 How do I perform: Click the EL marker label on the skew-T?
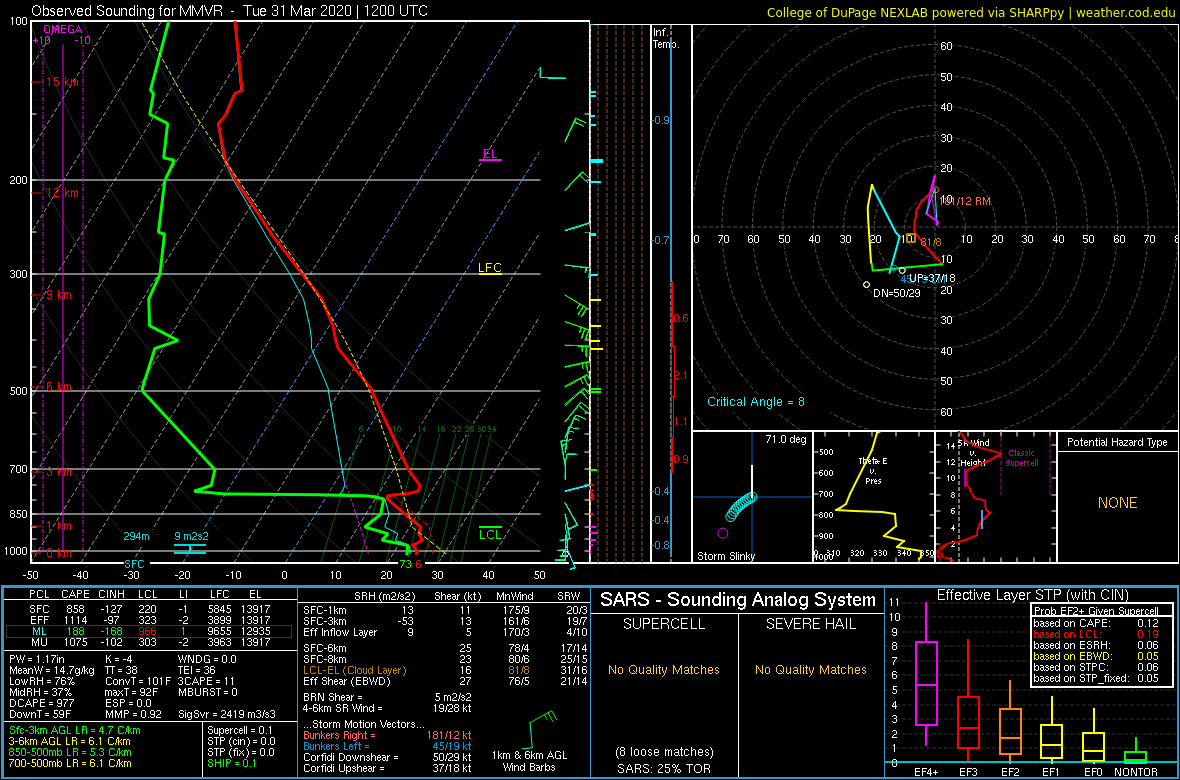click(x=490, y=154)
